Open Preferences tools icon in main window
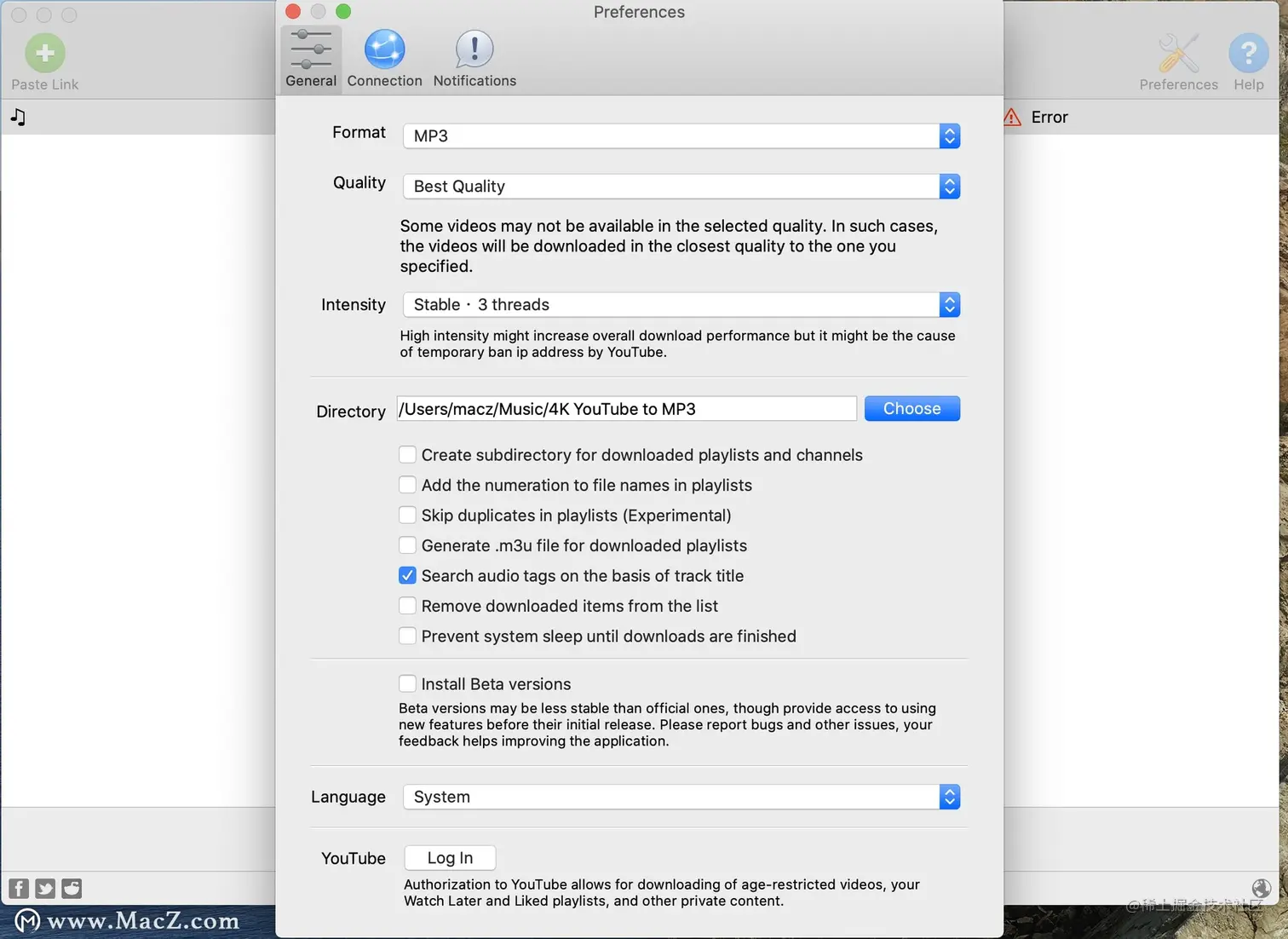Viewport: 1288px width, 939px height. [1179, 54]
